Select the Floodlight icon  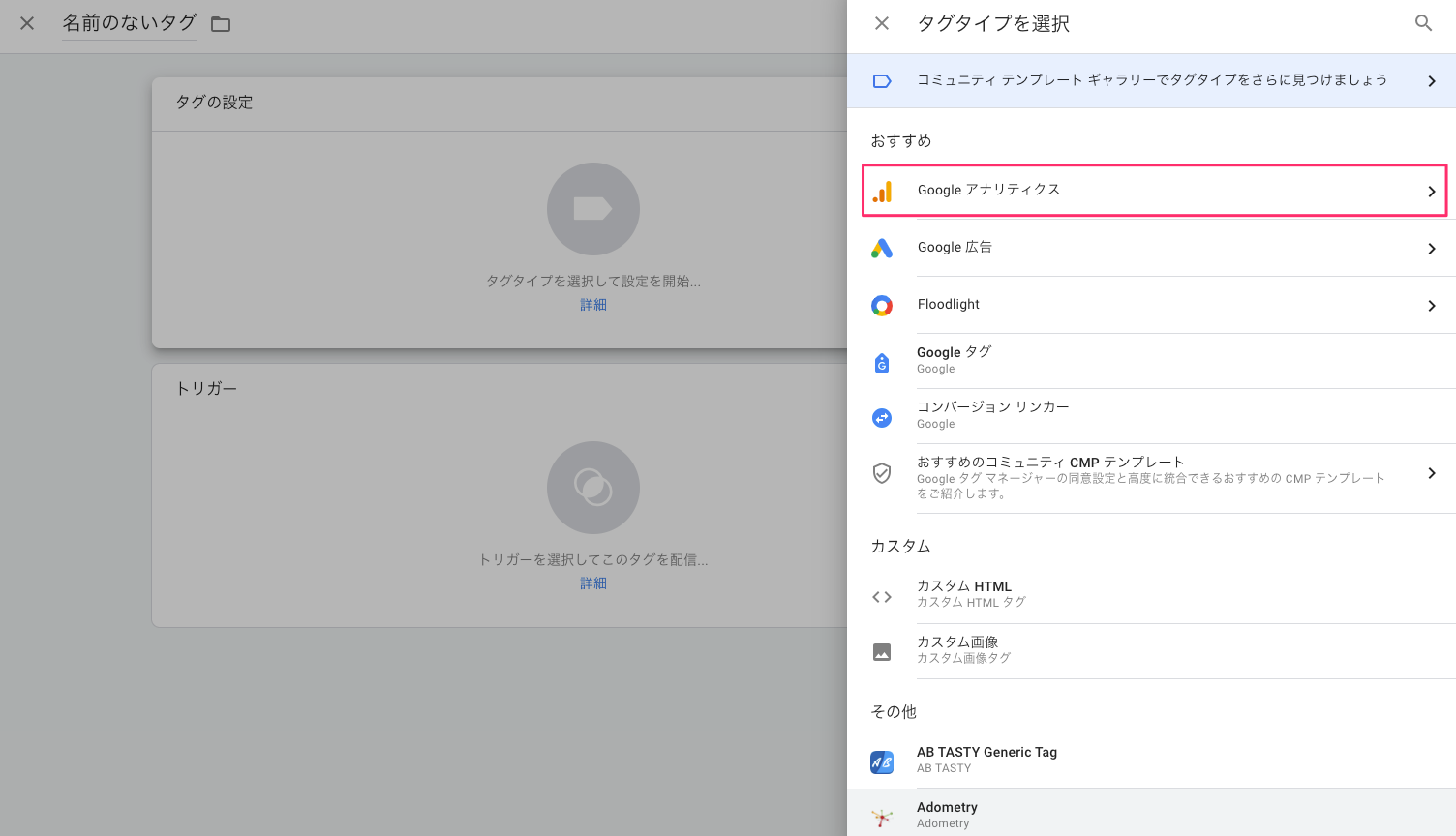(x=882, y=305)
